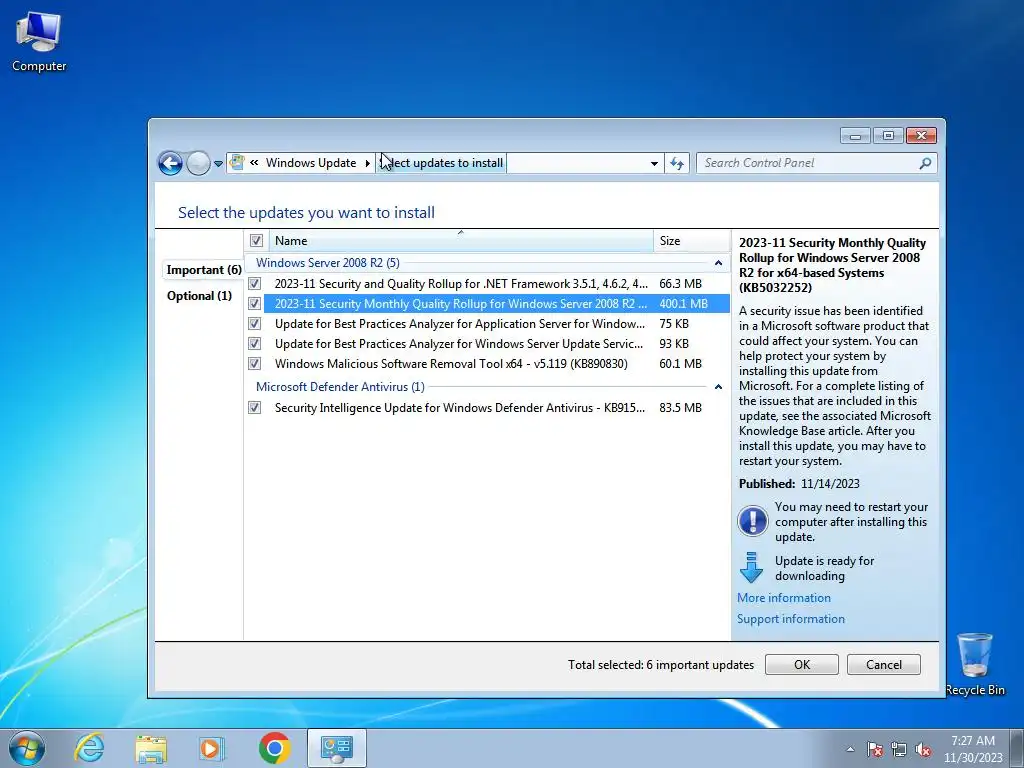Sort by the Name column header
Image resolution: width=1024 pixels, height=768 pixels.
tap(462, 240)
